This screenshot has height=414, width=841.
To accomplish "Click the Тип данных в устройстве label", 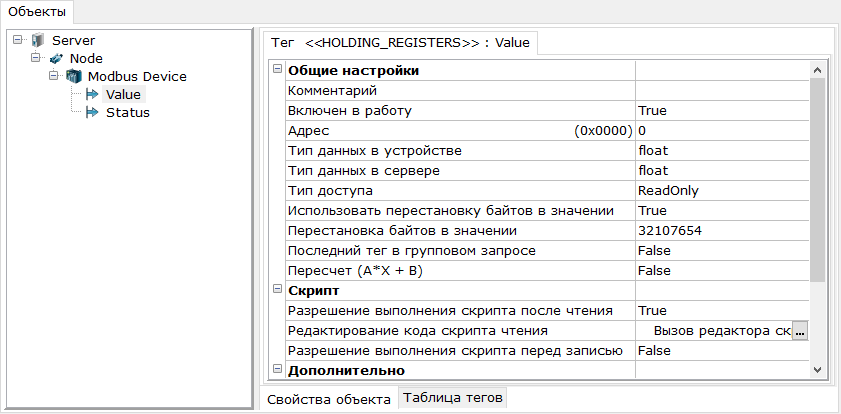I will (375, 151).
